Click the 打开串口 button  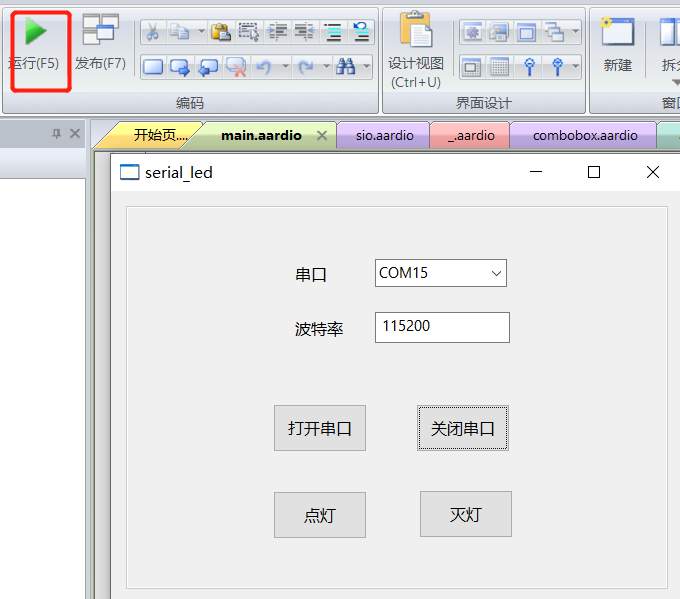tap(320, 428)
